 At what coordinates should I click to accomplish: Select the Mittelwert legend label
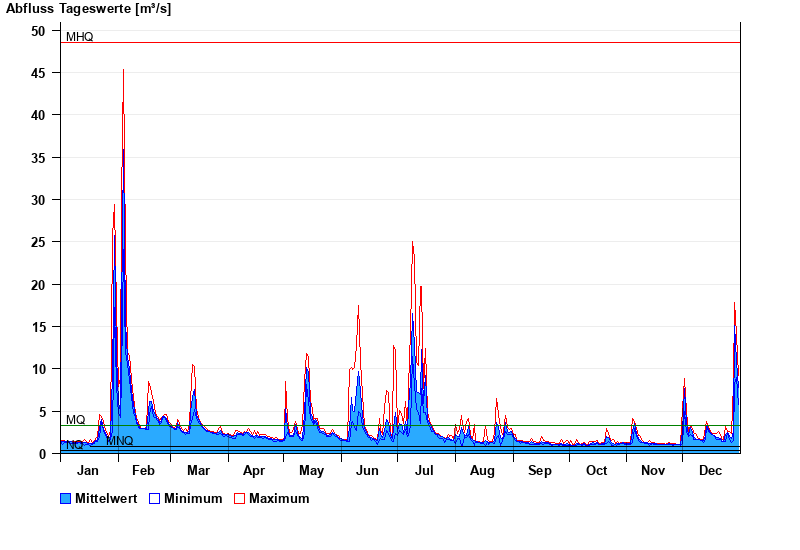(105, 498)
